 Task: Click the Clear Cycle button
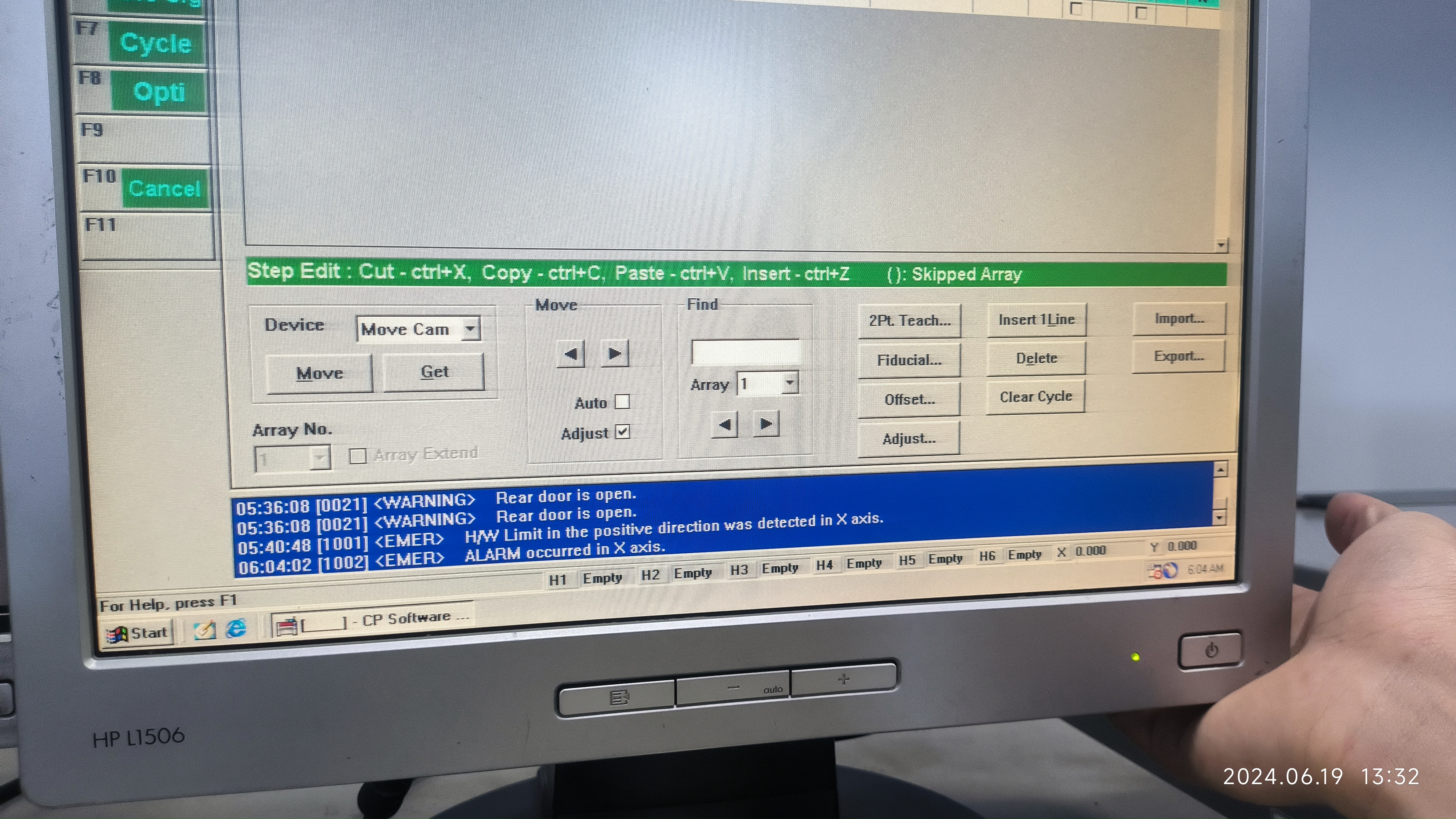click(x=1035, y=397)
